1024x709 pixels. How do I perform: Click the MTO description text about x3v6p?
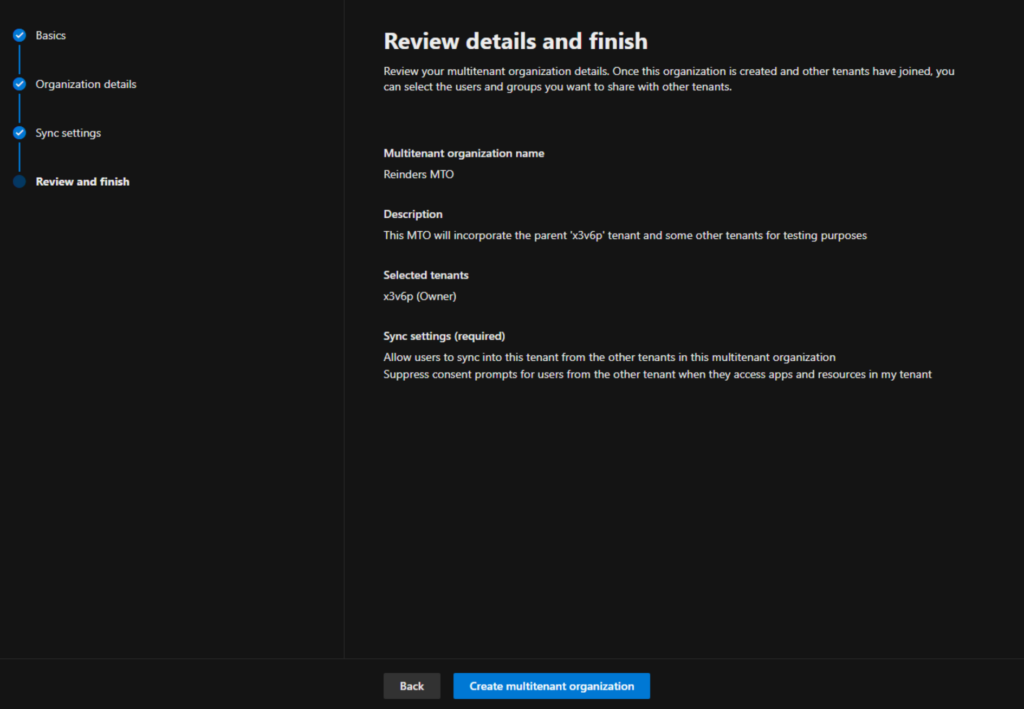(x=625, y=236)
